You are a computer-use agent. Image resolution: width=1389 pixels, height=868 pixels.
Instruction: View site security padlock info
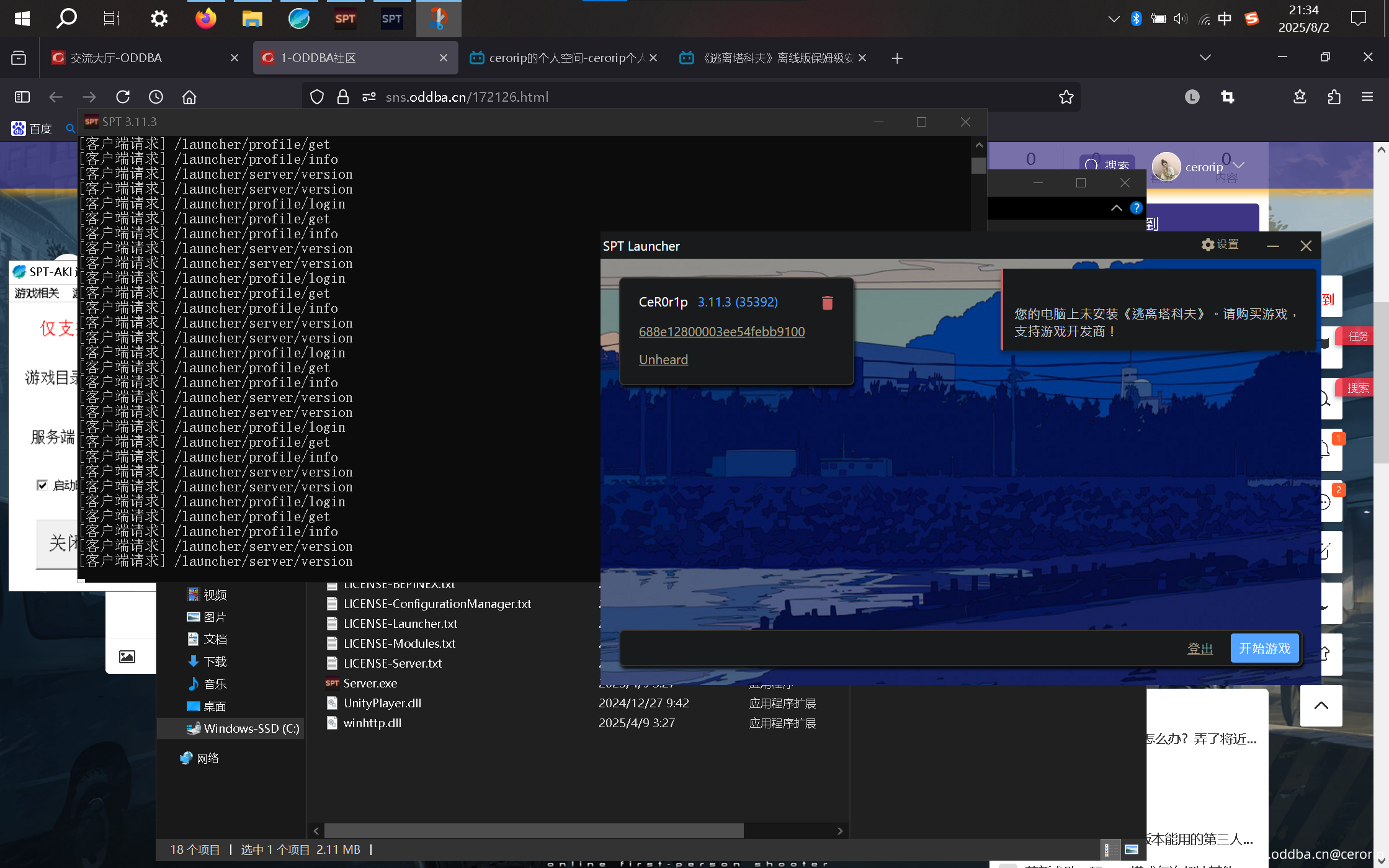click(342, 97)
